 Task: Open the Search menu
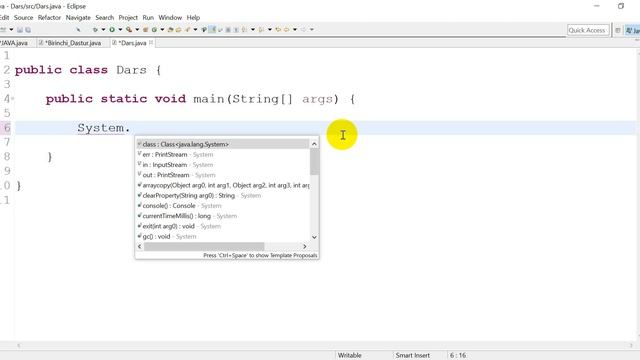(x=104, y=18)
